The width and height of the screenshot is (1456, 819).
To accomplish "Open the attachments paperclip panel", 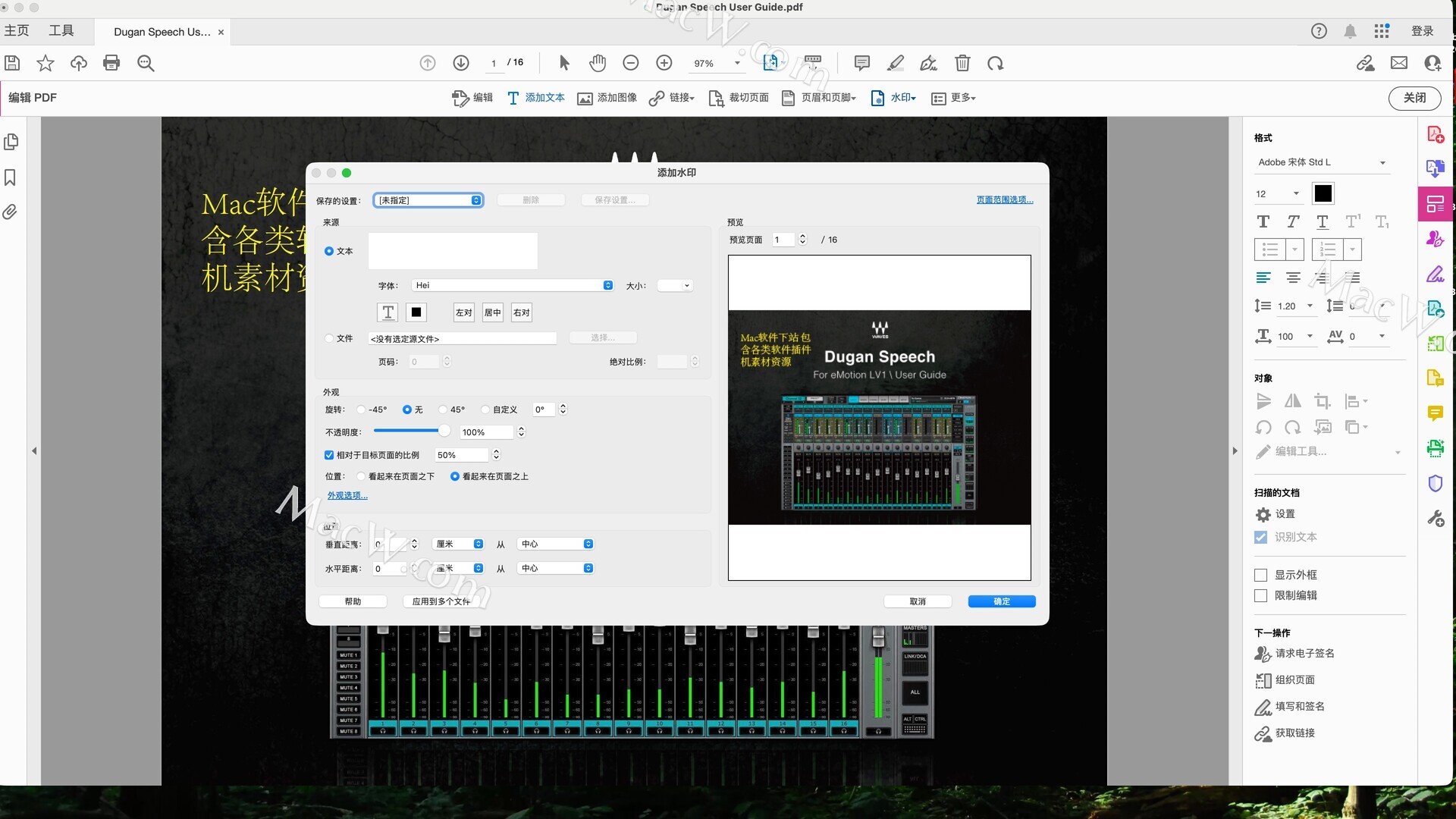I will tap(11, 212).
